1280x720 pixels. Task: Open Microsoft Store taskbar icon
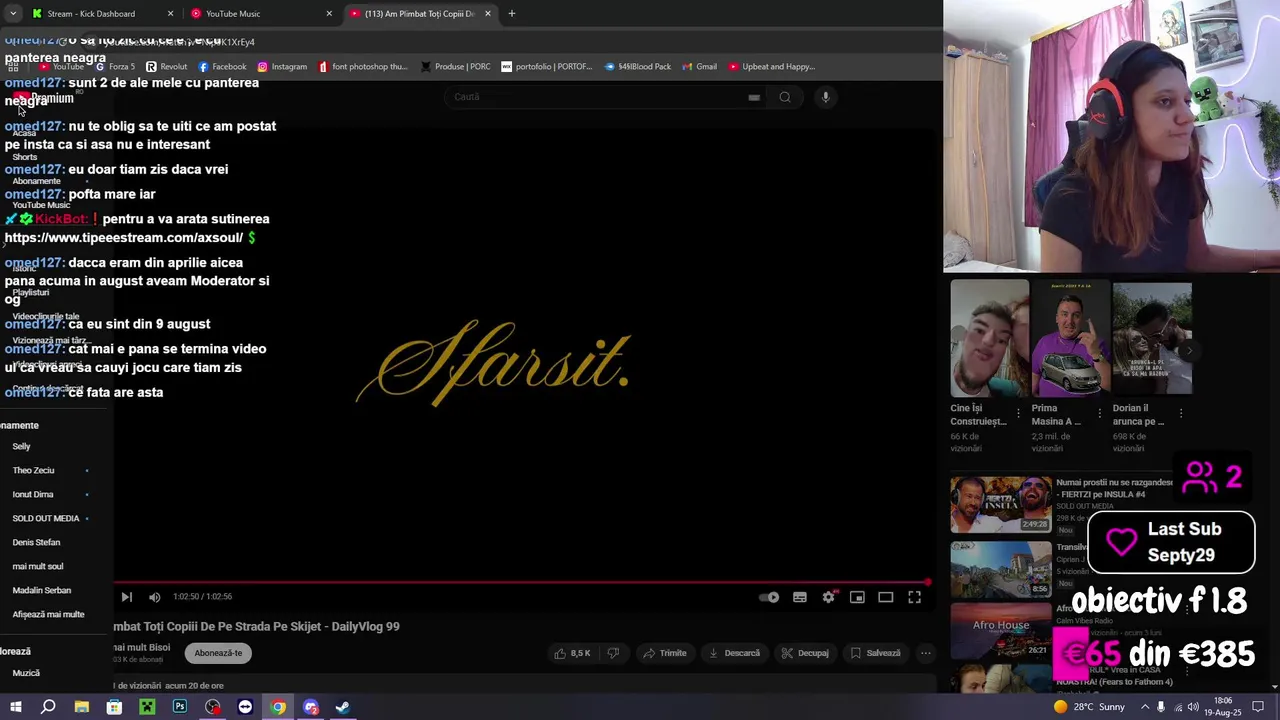coord(115,707)
